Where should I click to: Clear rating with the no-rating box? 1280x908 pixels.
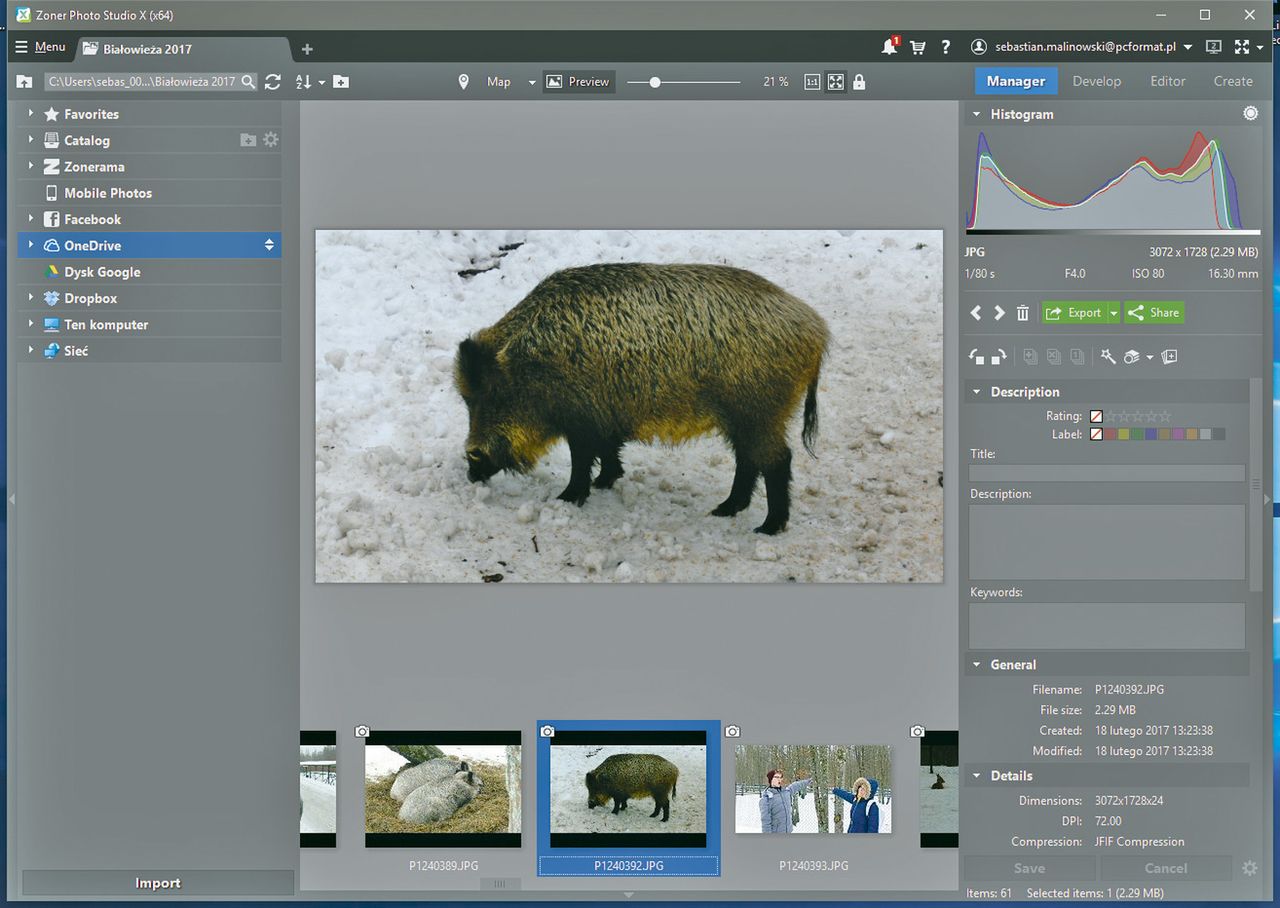[x=1096, y=416]
